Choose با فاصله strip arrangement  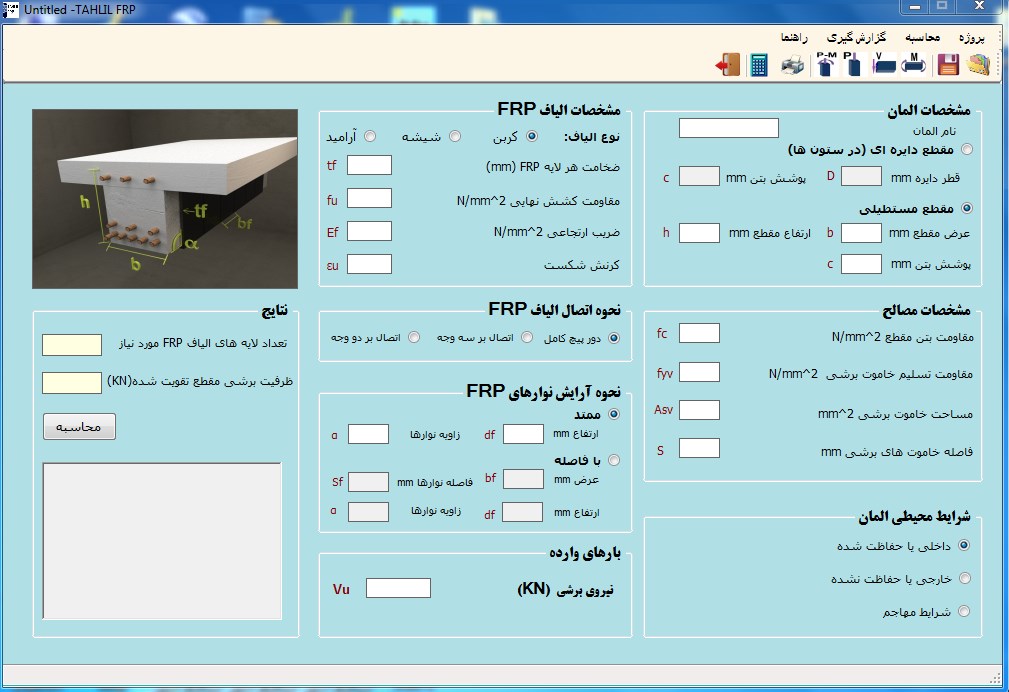click(614, 460)
